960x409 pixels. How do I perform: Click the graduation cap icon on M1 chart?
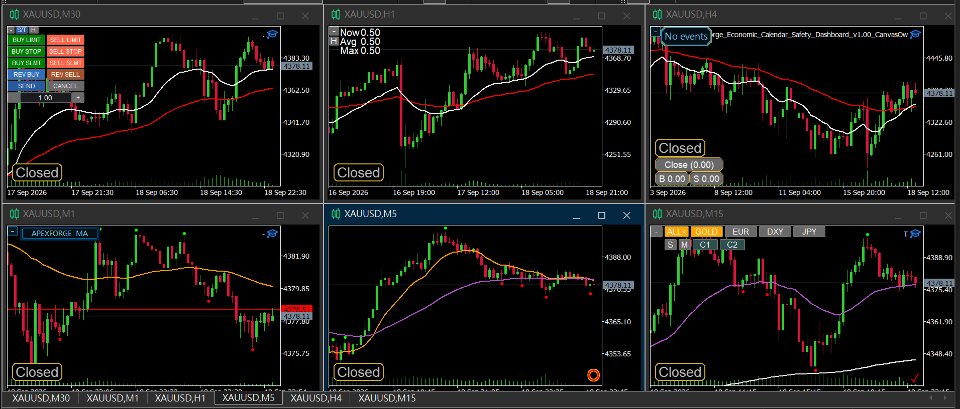(x=272, y=233)
